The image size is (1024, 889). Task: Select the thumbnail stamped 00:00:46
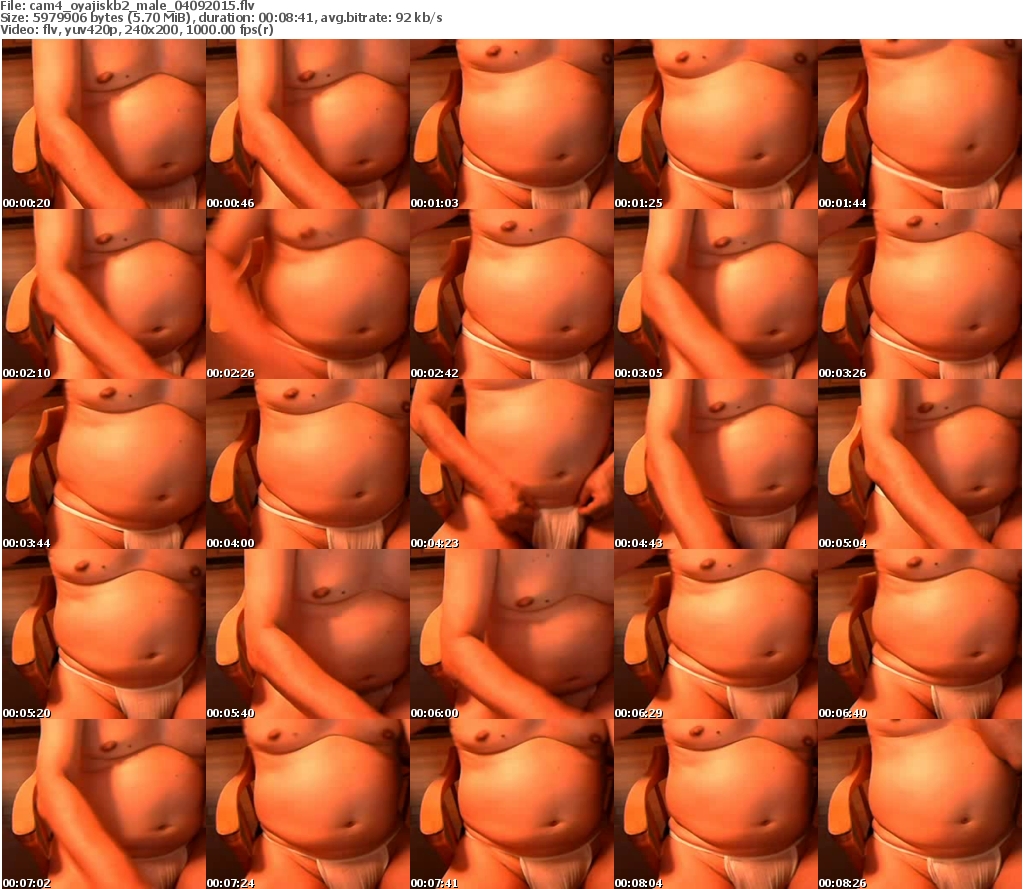point(308,124)
